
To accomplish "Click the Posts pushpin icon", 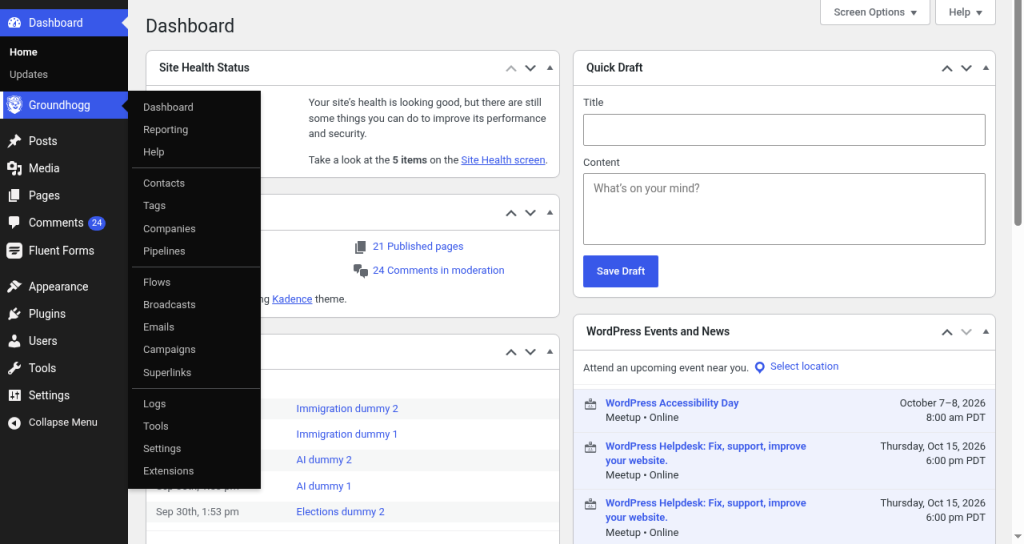I will [14, 141].
